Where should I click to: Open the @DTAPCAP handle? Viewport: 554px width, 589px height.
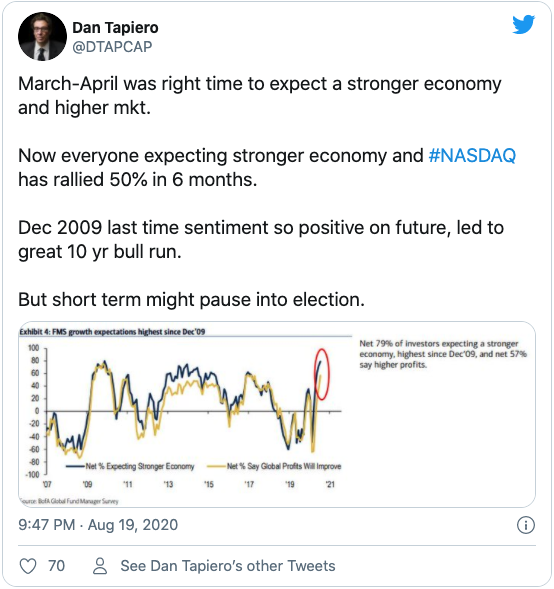coord(112,47)
